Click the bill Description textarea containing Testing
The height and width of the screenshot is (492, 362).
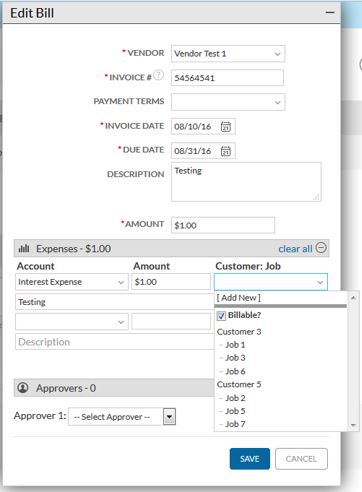click(x=246, y=182)
